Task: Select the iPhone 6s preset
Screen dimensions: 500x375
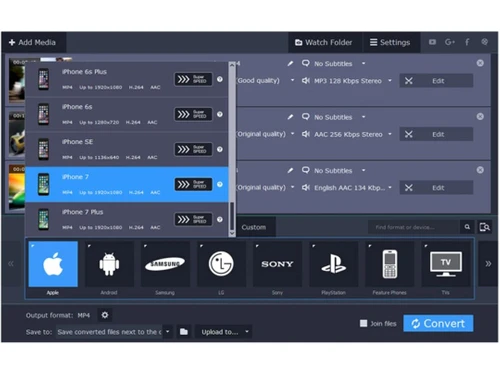Action: (127, 114)
